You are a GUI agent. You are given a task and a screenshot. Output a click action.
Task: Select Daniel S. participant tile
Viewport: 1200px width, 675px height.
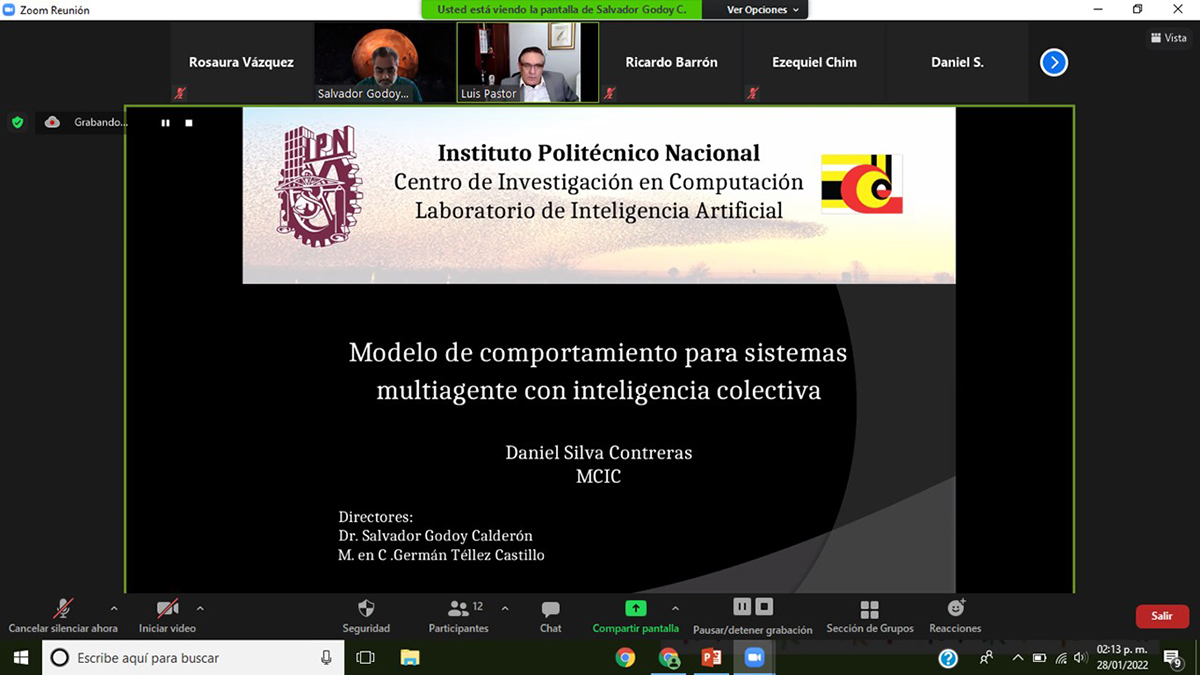(x=957, y=62)
